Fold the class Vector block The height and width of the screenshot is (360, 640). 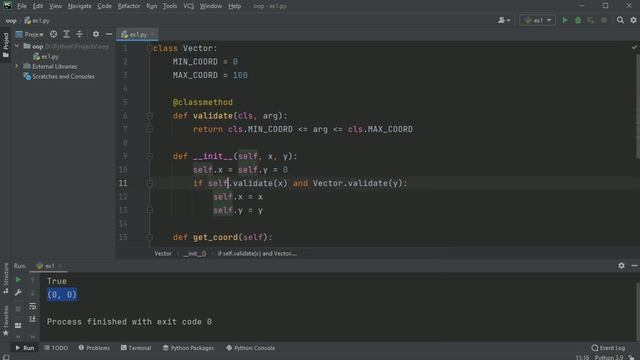[149, 49]
